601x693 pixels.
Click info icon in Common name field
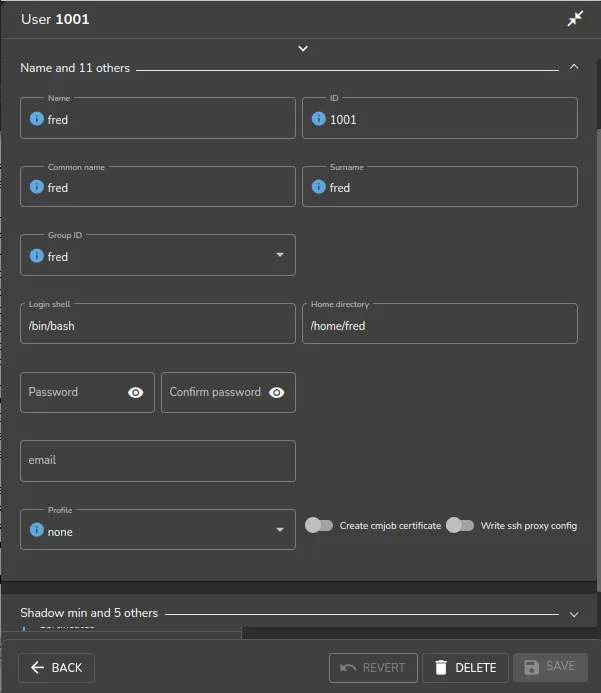[37, 187]
